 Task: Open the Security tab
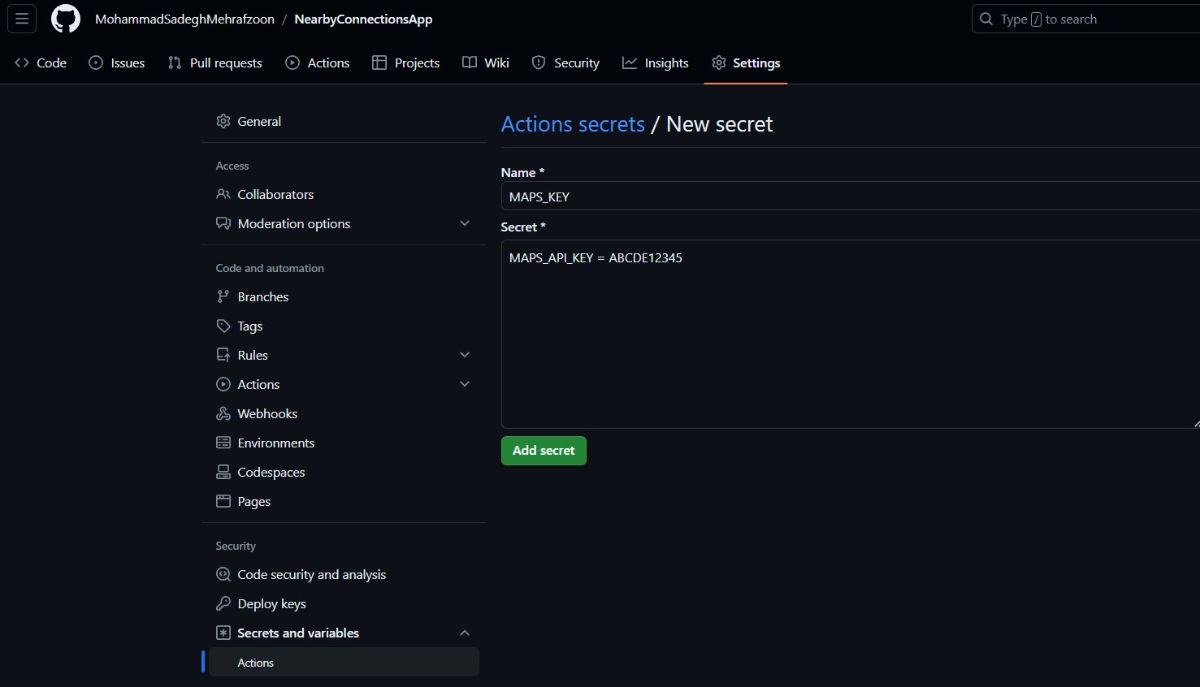(x=566, y=63)
